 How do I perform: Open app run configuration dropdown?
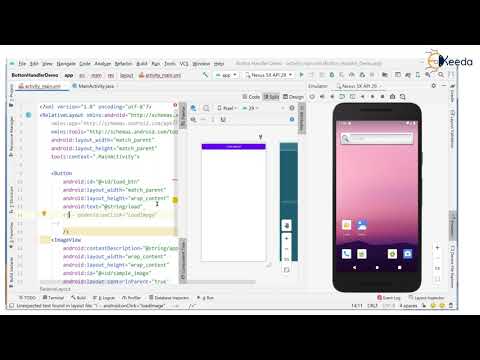pos(226,75)
